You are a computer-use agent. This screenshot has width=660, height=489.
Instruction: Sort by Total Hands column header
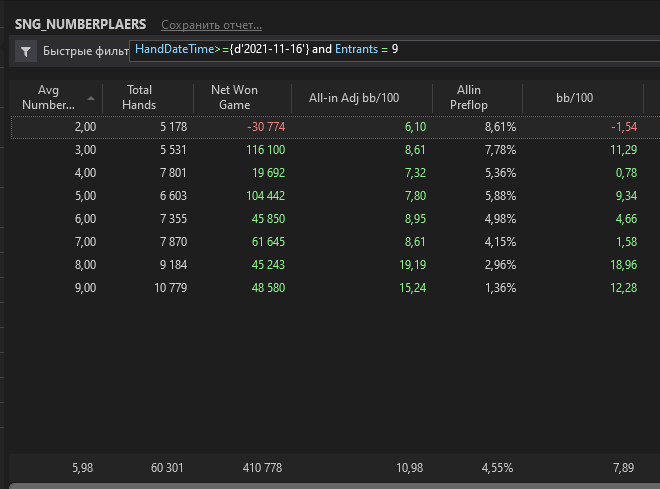tap(139, 98)
